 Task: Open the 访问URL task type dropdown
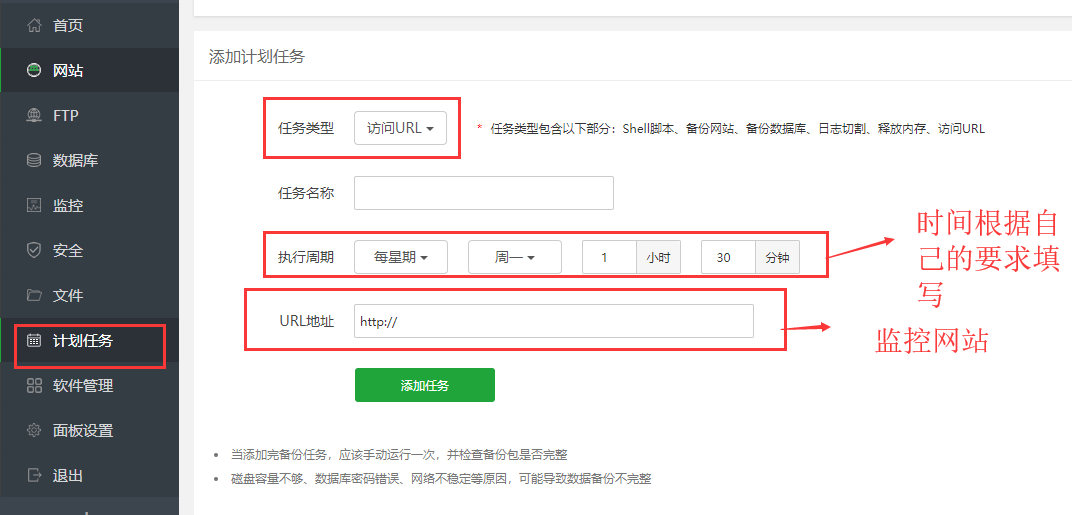coord(400,128)
